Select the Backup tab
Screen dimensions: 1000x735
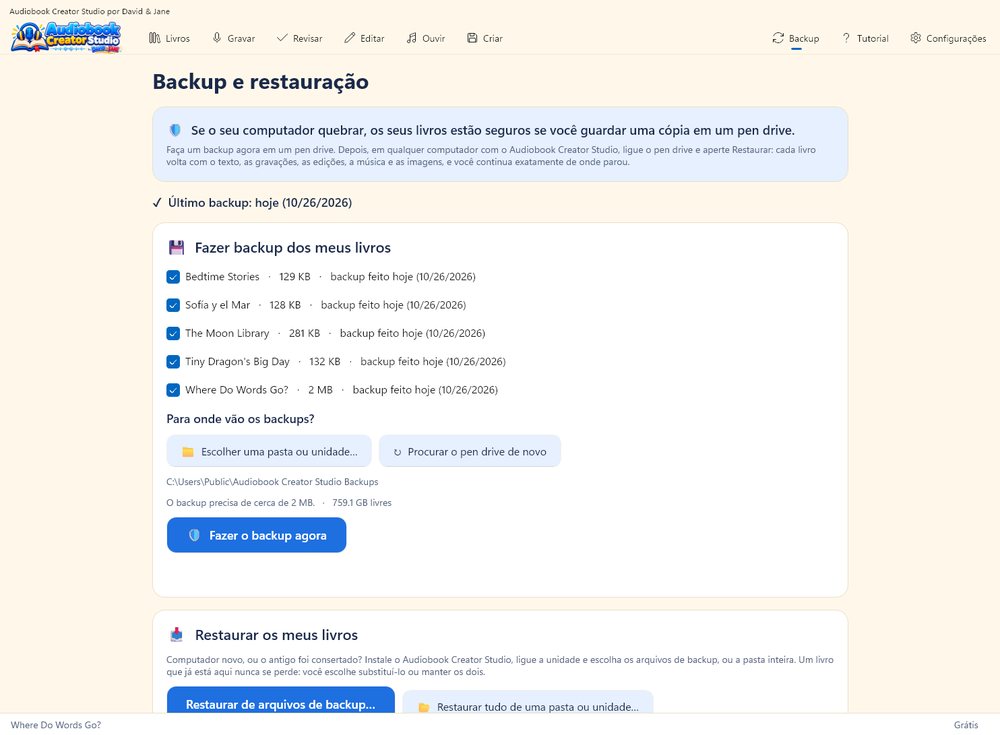click(x=796, y=38)
